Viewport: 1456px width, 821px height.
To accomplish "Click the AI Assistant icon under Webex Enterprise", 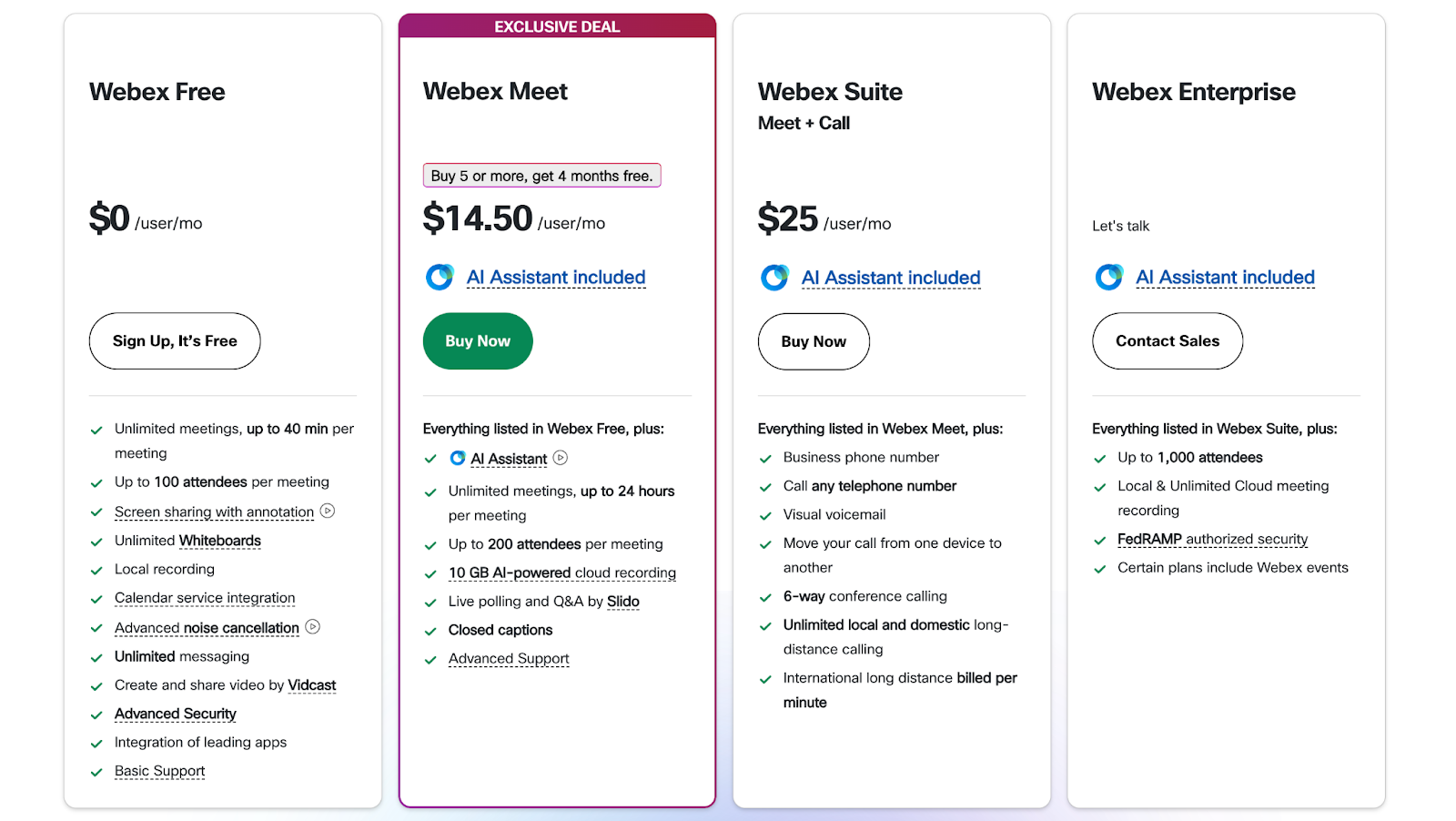I will pos(1108,277).
